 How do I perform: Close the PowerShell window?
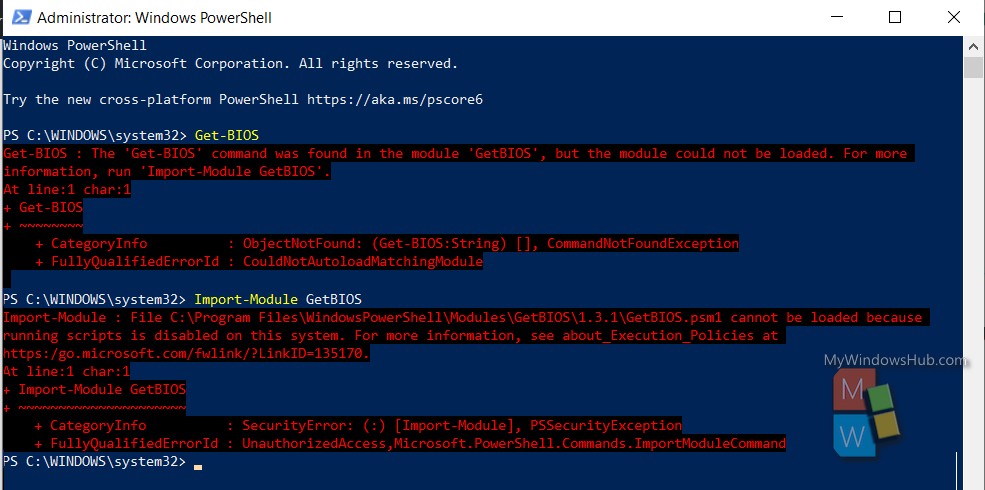pyautogui.click(x=953, y=18)
